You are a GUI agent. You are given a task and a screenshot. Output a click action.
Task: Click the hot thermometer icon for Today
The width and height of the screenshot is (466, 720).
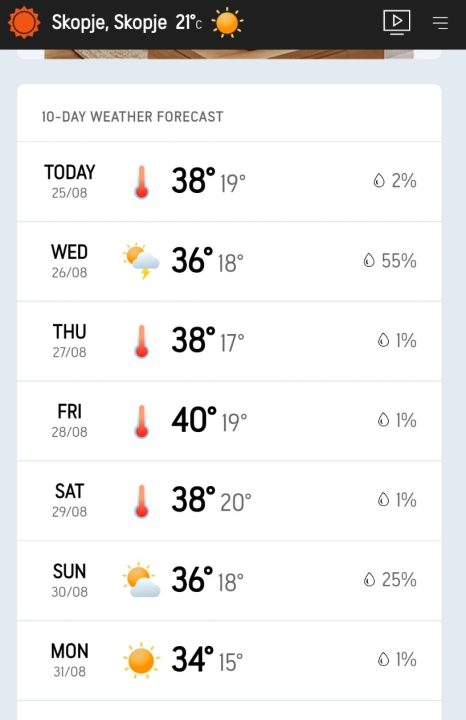coord(142,182)
